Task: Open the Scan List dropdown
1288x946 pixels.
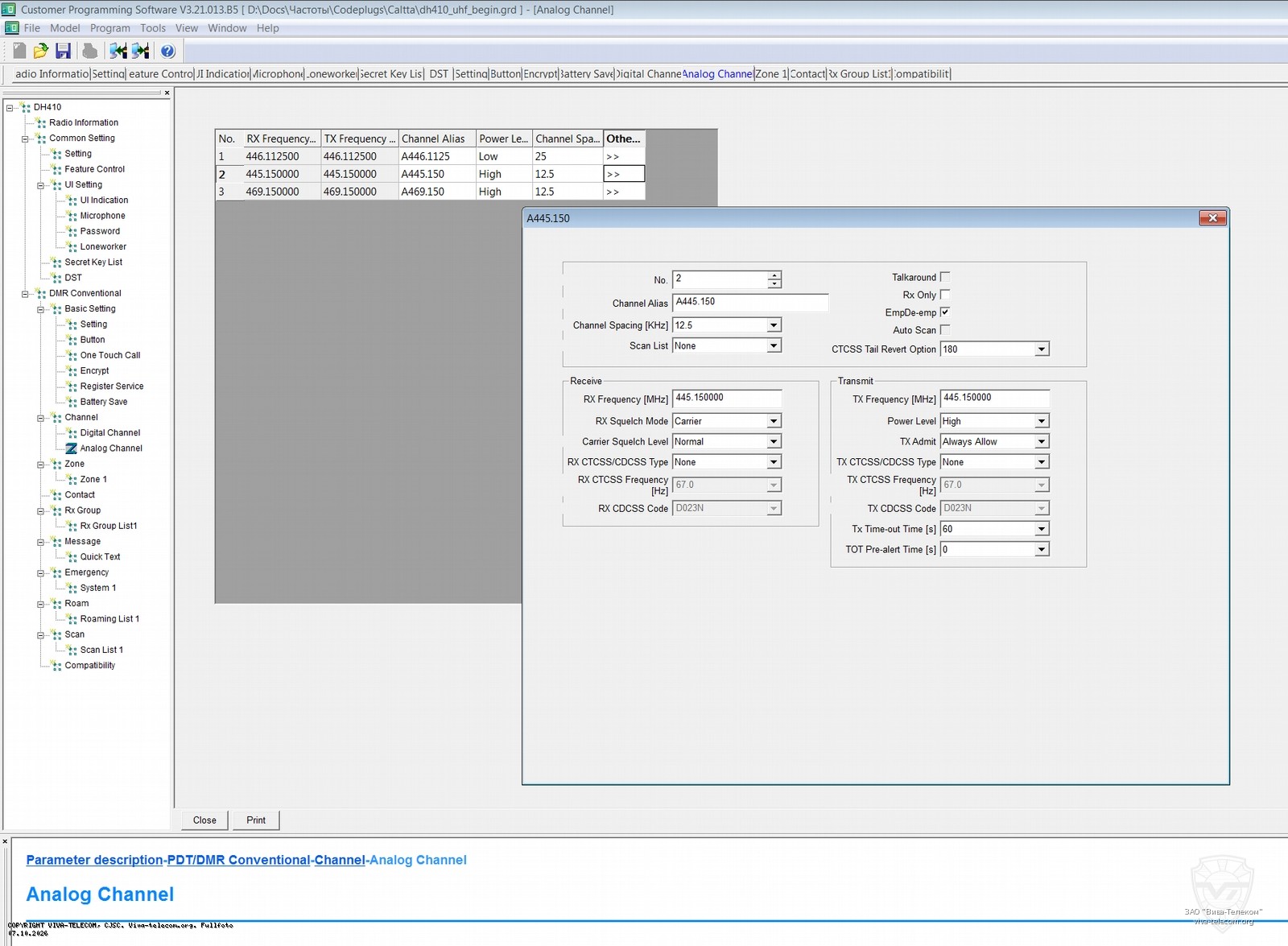Action: point(774,345)
